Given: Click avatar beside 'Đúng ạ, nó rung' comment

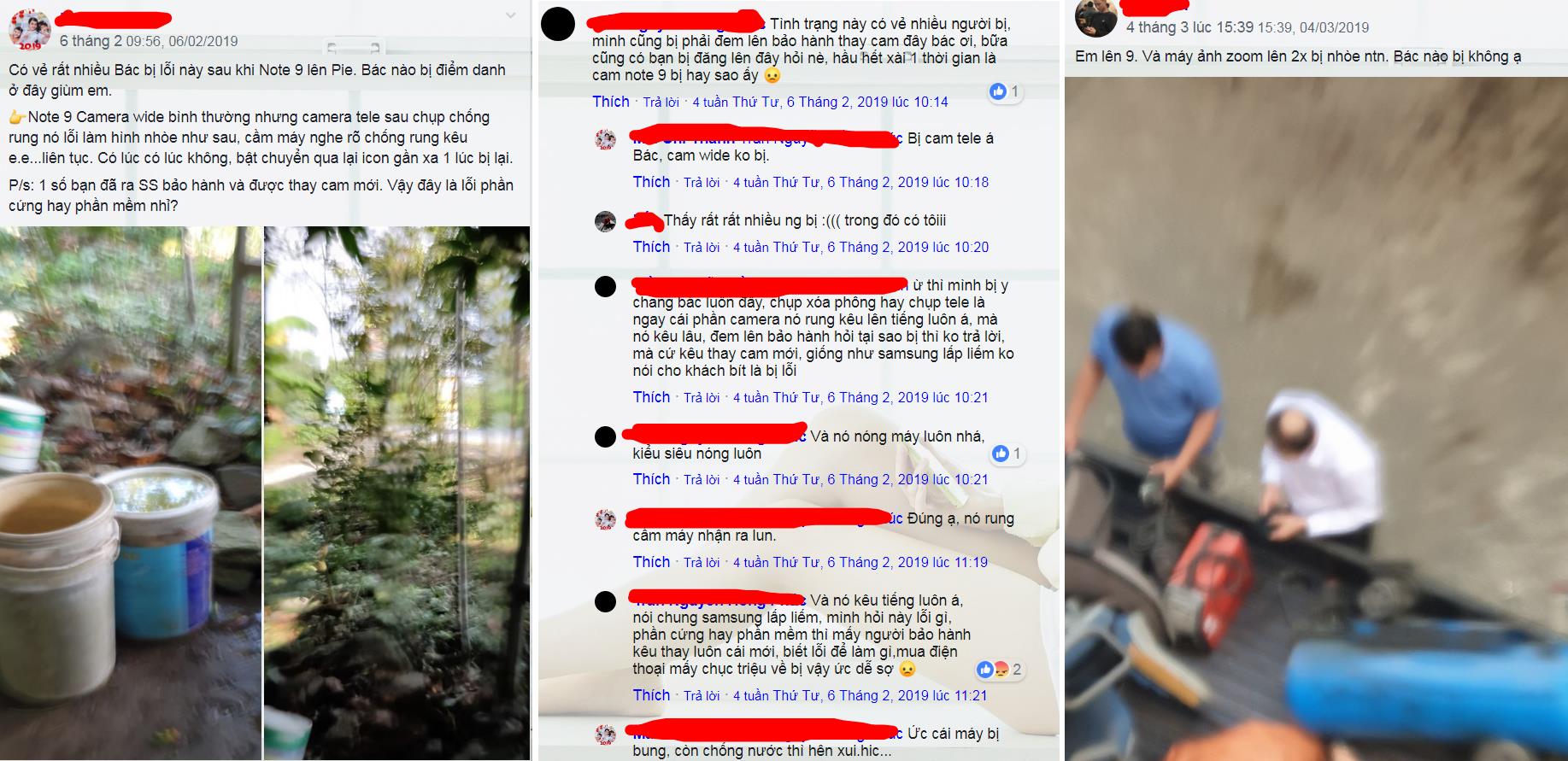Looking at the screenshot, I should point(605,519).
